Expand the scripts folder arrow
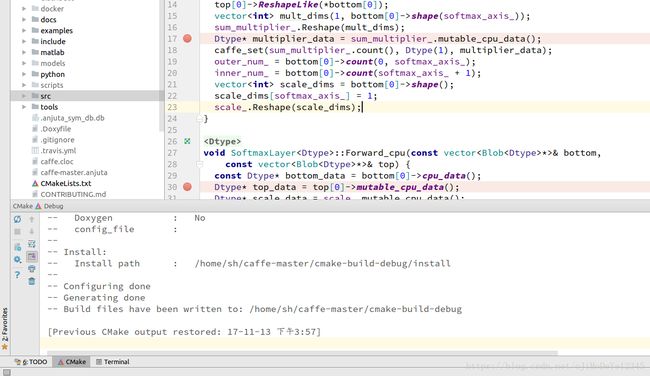Viewport: 650px width, 376px height. (24, 85)
